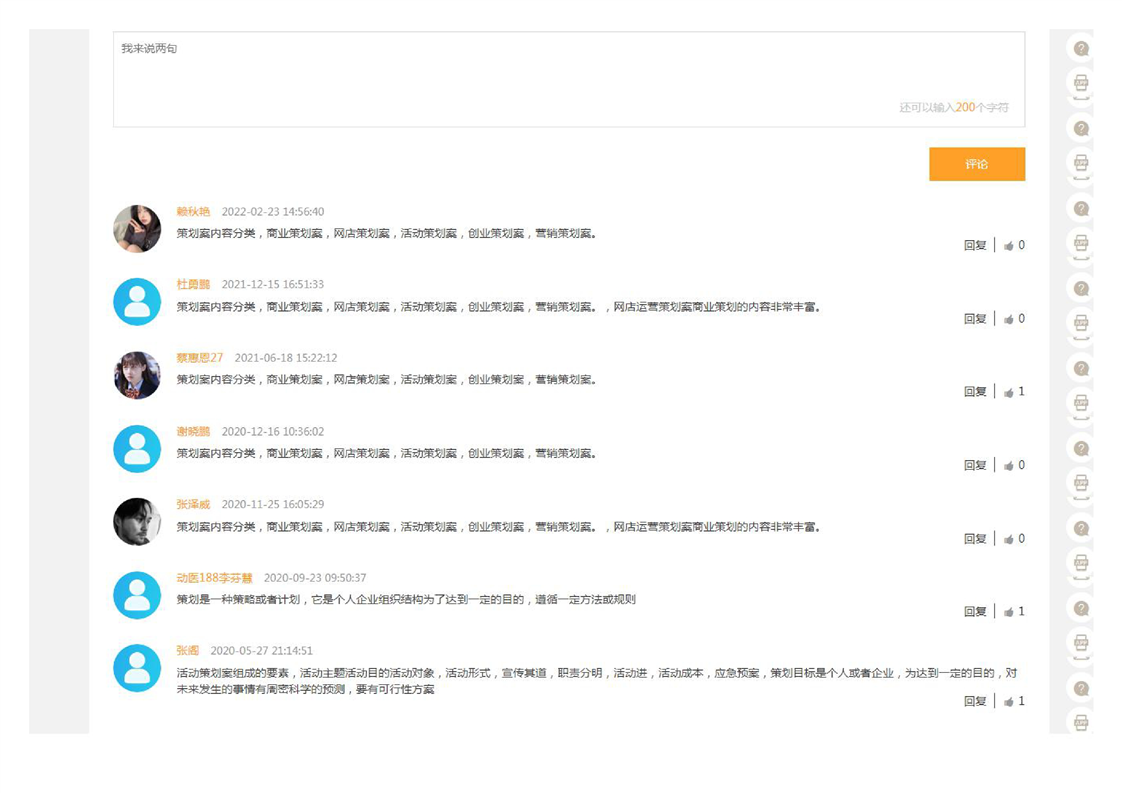Click the username 杜勇鹏
The height and width of the screenshot is (793, 1122).
(x=193, y=285)
